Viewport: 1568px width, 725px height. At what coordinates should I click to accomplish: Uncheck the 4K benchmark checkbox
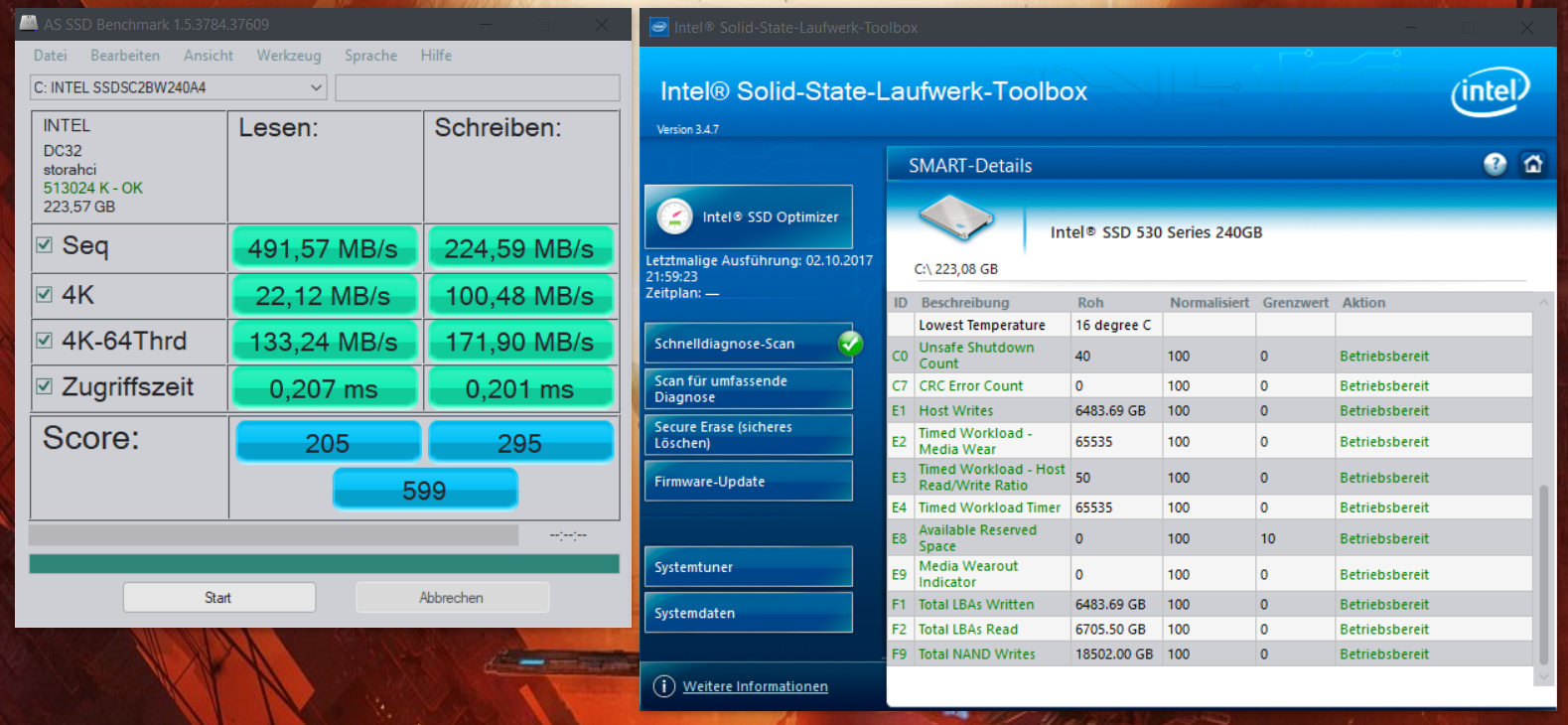point(44,294)
